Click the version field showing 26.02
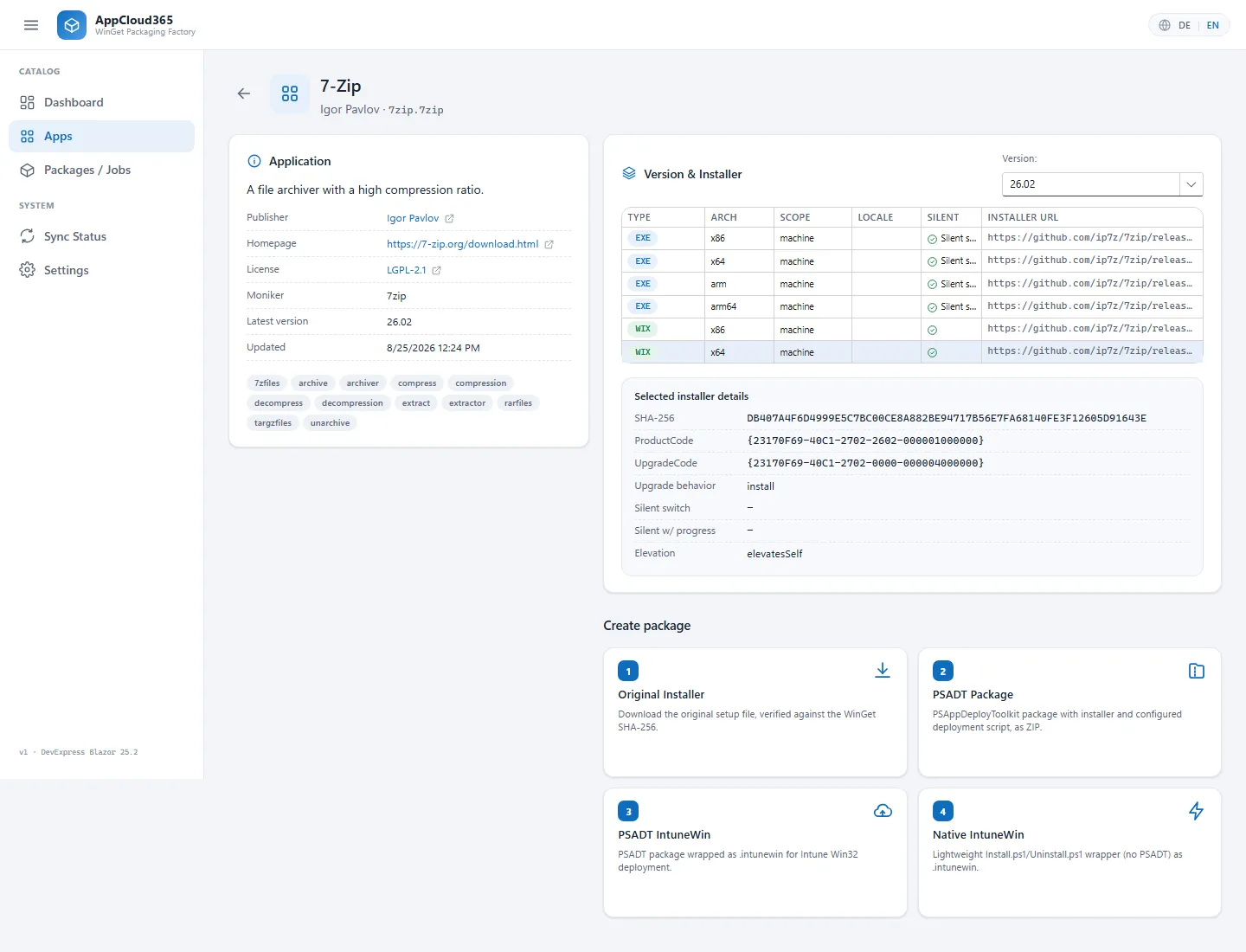The image size is (1246, 952). click(1091, 184)
